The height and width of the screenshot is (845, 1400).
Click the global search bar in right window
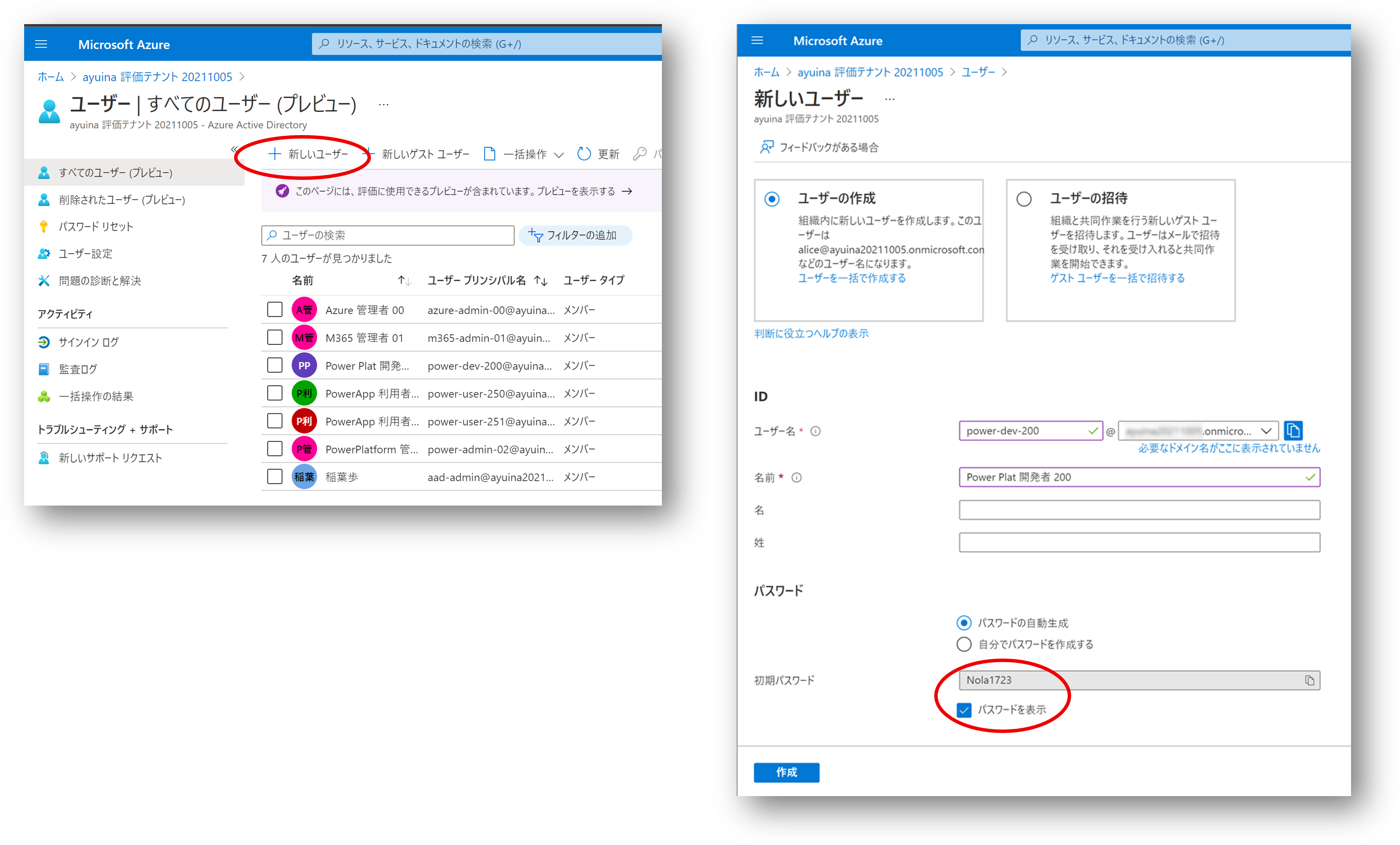coord(1185,40)
